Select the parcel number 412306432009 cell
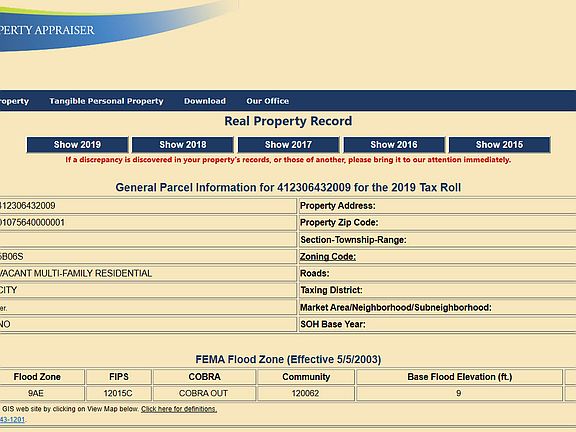This screenshot has width=576, height=432. click(148, 206)
